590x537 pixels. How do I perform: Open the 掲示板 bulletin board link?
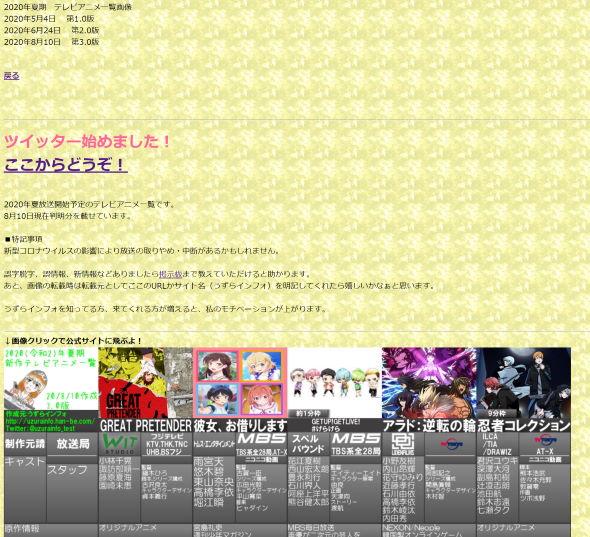pos(170,274)
